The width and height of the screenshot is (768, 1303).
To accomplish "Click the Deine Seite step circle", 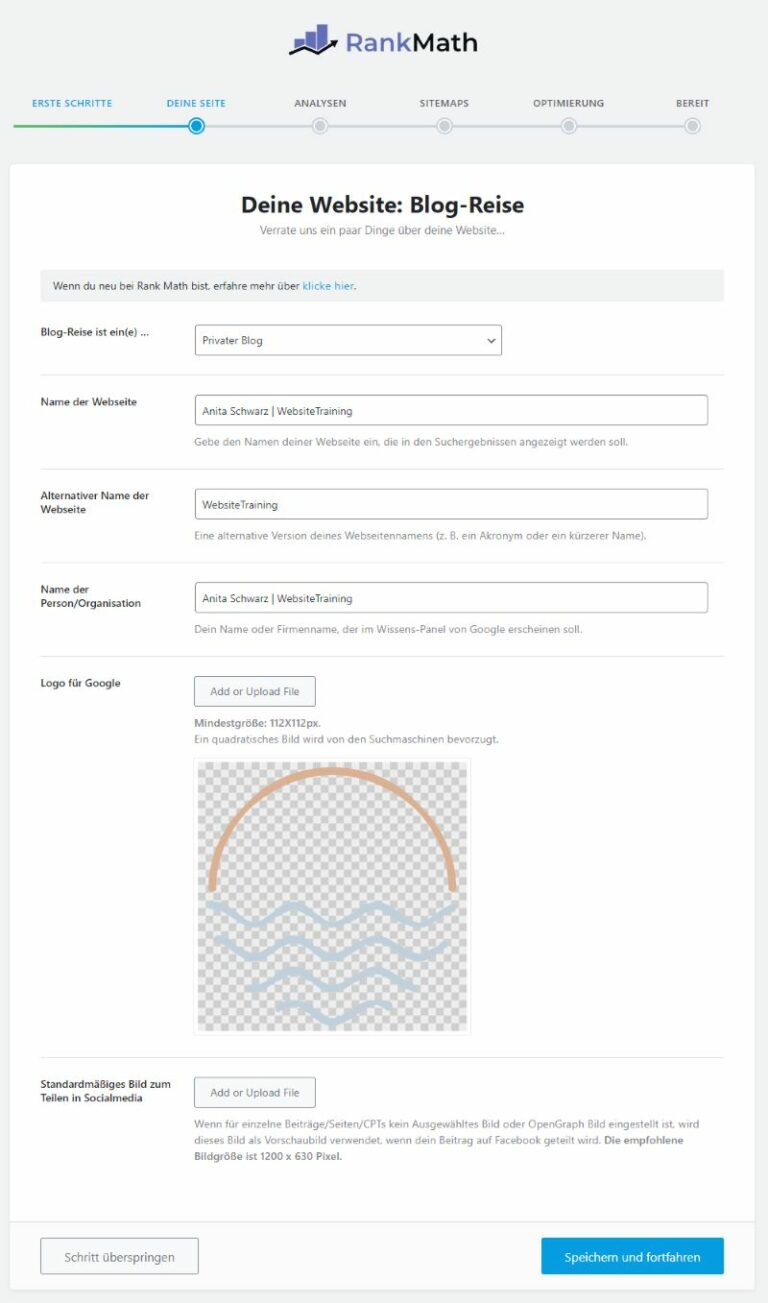I will point(196,126).
